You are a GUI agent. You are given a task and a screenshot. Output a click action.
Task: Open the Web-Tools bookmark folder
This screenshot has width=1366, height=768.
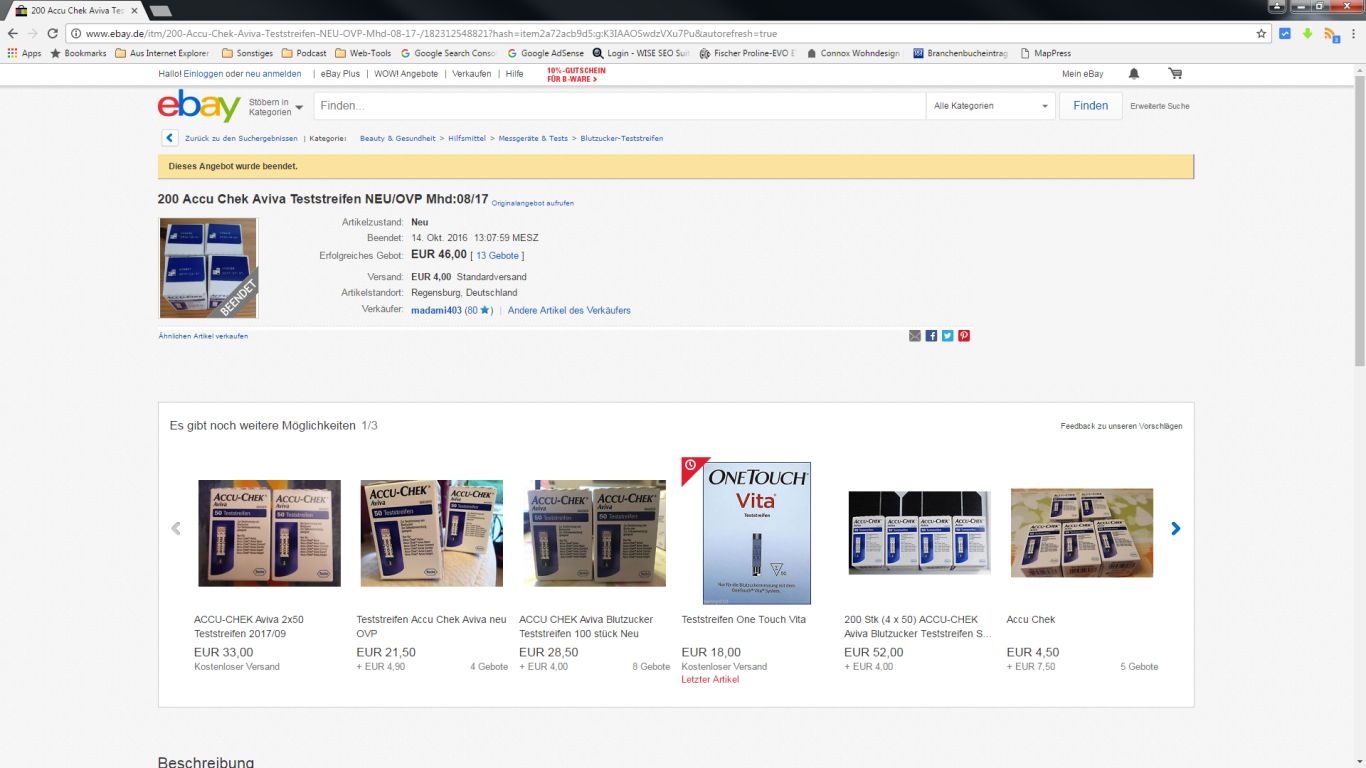tap(363, 53)
